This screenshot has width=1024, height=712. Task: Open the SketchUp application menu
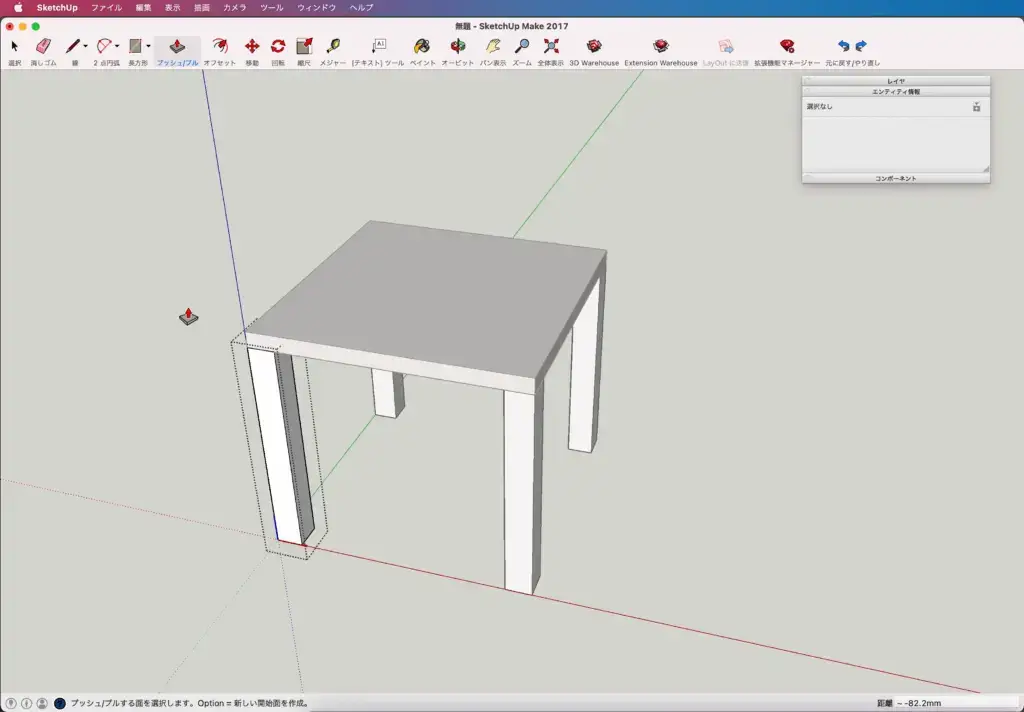click(57, 8)
